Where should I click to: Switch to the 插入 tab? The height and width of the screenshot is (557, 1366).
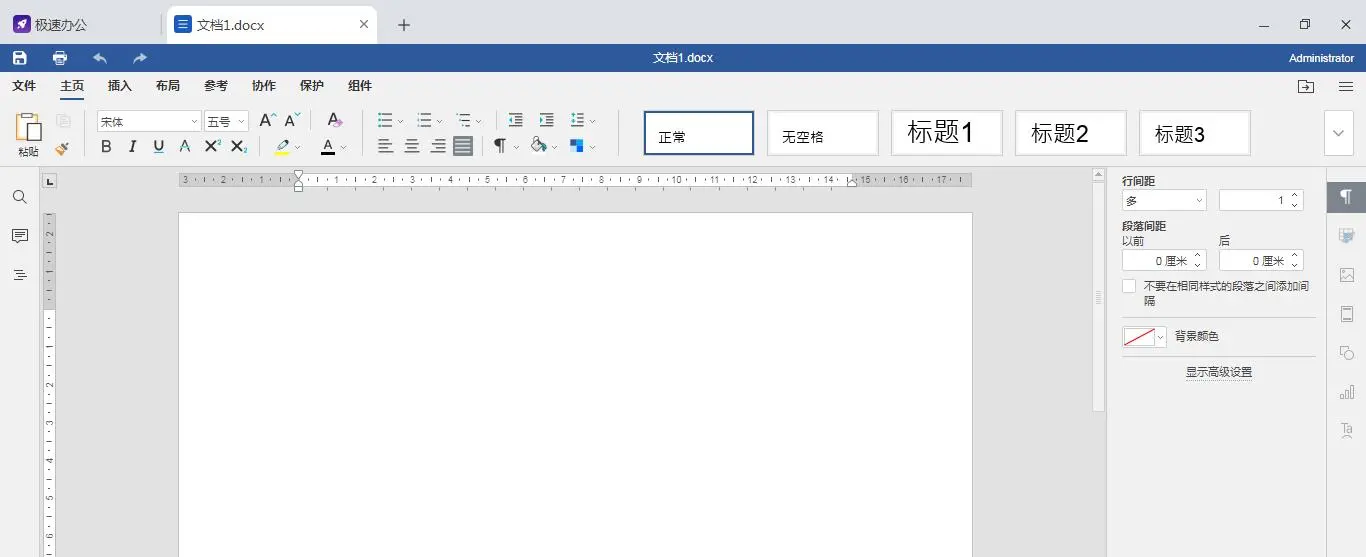(x=120, y=86)
